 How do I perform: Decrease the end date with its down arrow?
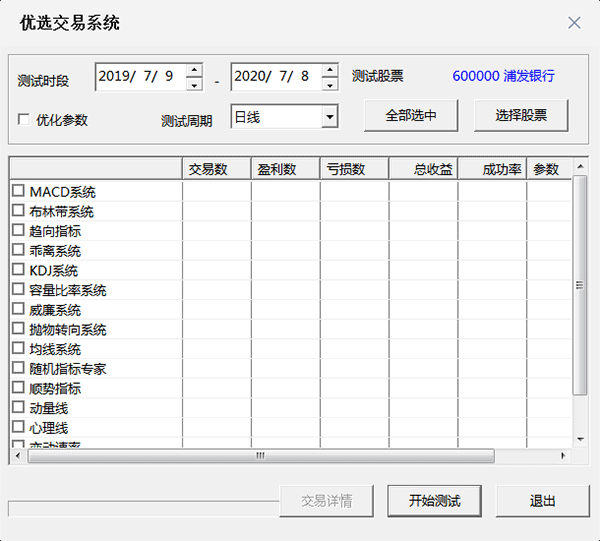point(330,84)
